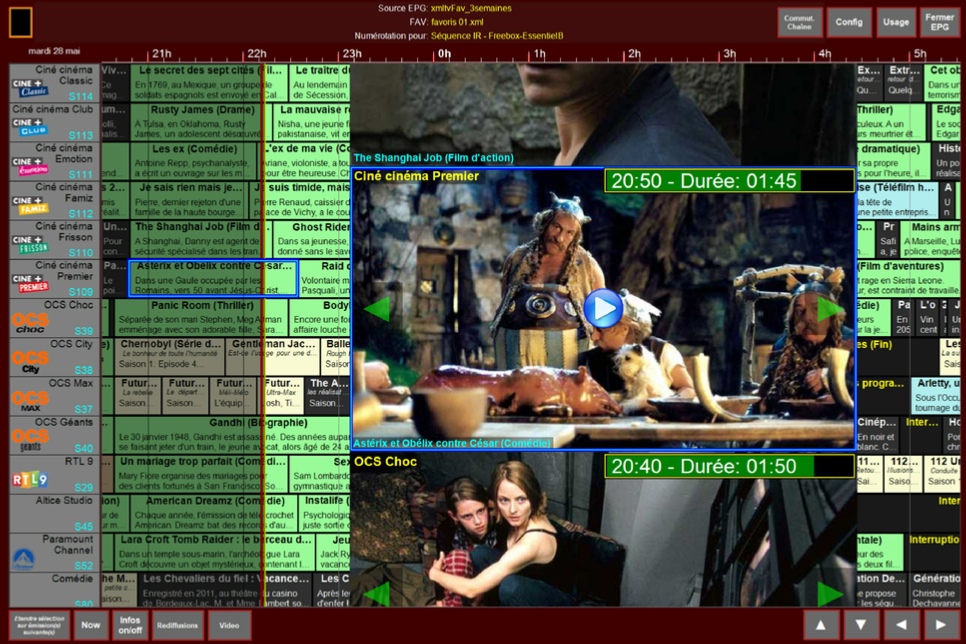Select the RTL 9 channel logo

[30, 479]
